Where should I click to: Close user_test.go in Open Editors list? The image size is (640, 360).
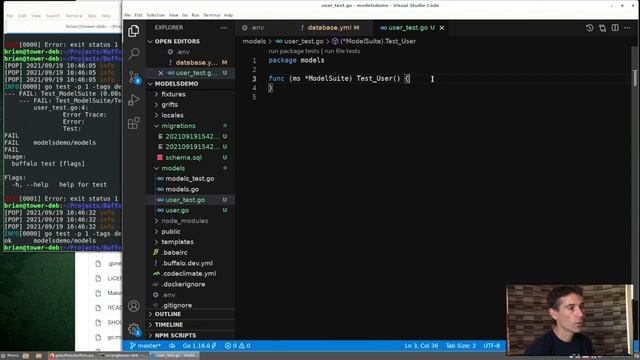160,73
